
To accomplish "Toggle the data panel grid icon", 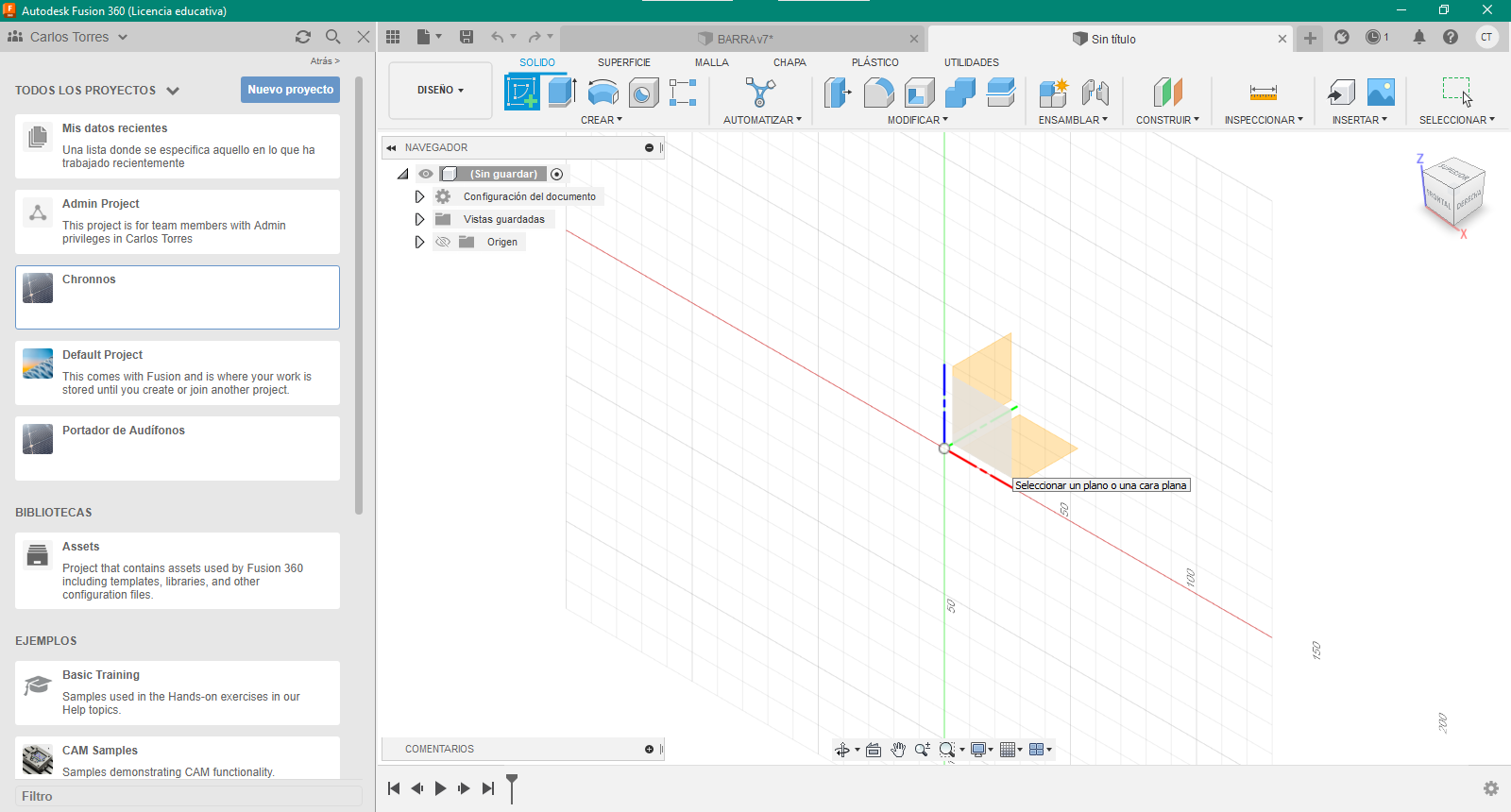I will point(393,37).
